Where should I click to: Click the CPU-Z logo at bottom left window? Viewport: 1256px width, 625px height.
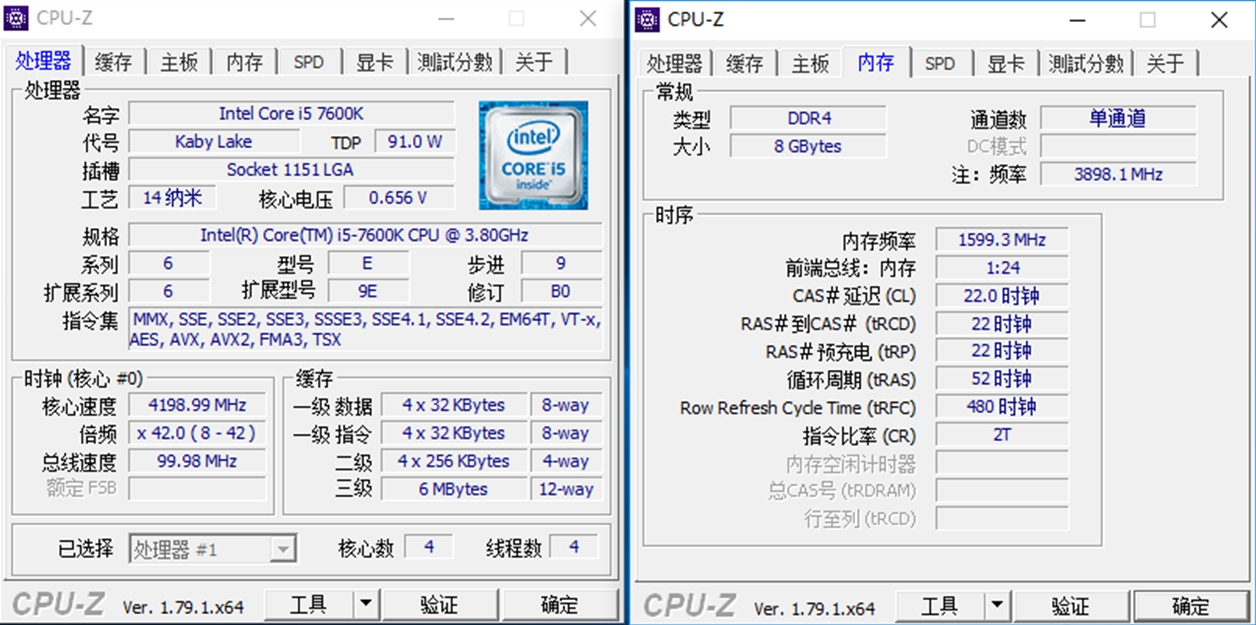[x=60, y=604]
